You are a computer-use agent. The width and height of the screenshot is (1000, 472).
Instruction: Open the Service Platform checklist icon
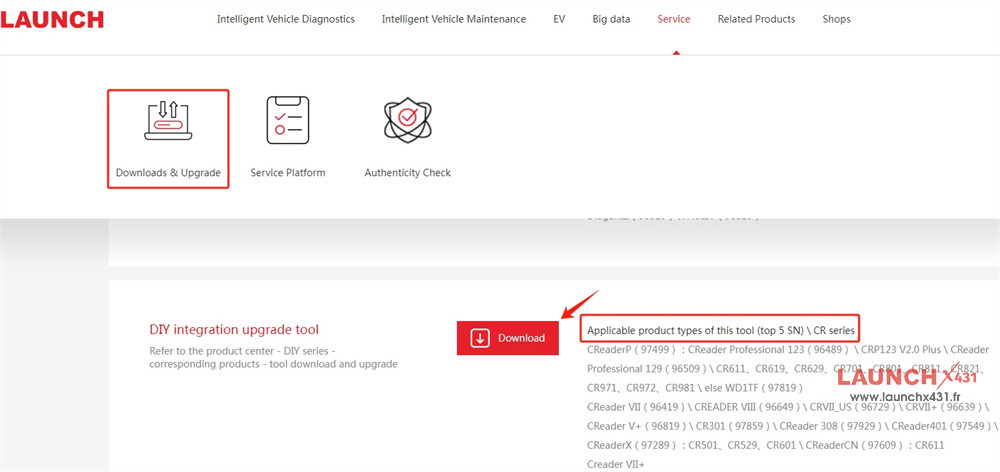288,121
